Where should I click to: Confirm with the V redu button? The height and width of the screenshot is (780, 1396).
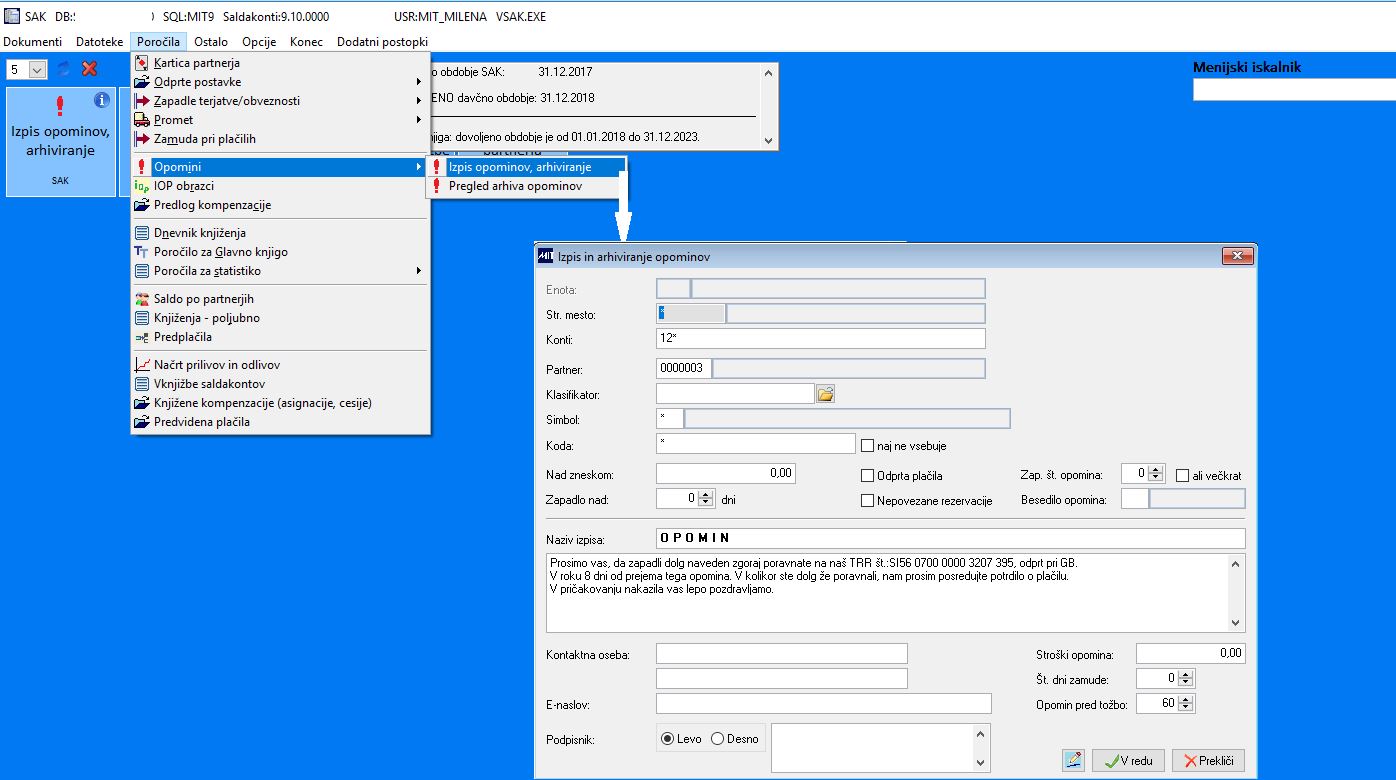[x=1128, y=761]
